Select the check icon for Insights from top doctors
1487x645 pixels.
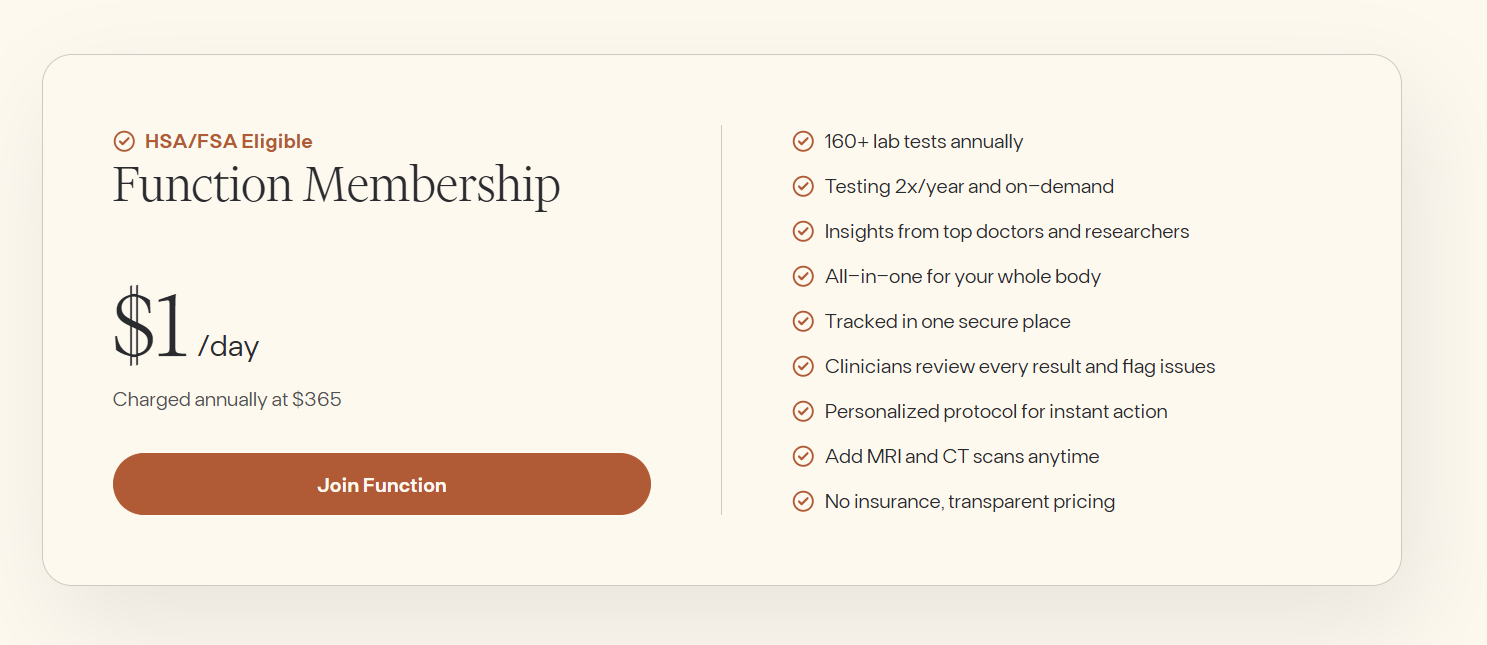point(803,231)
